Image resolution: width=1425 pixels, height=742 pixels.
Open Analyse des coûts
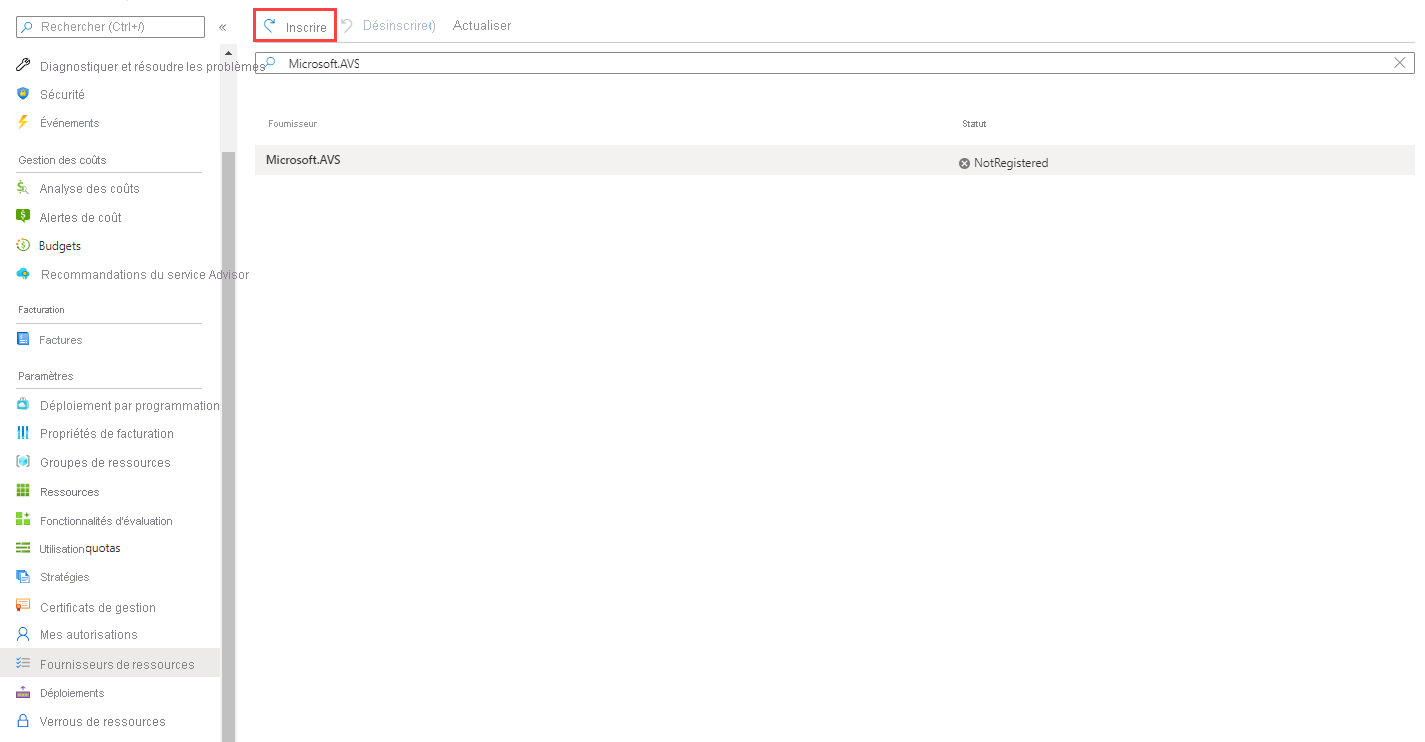90,189
